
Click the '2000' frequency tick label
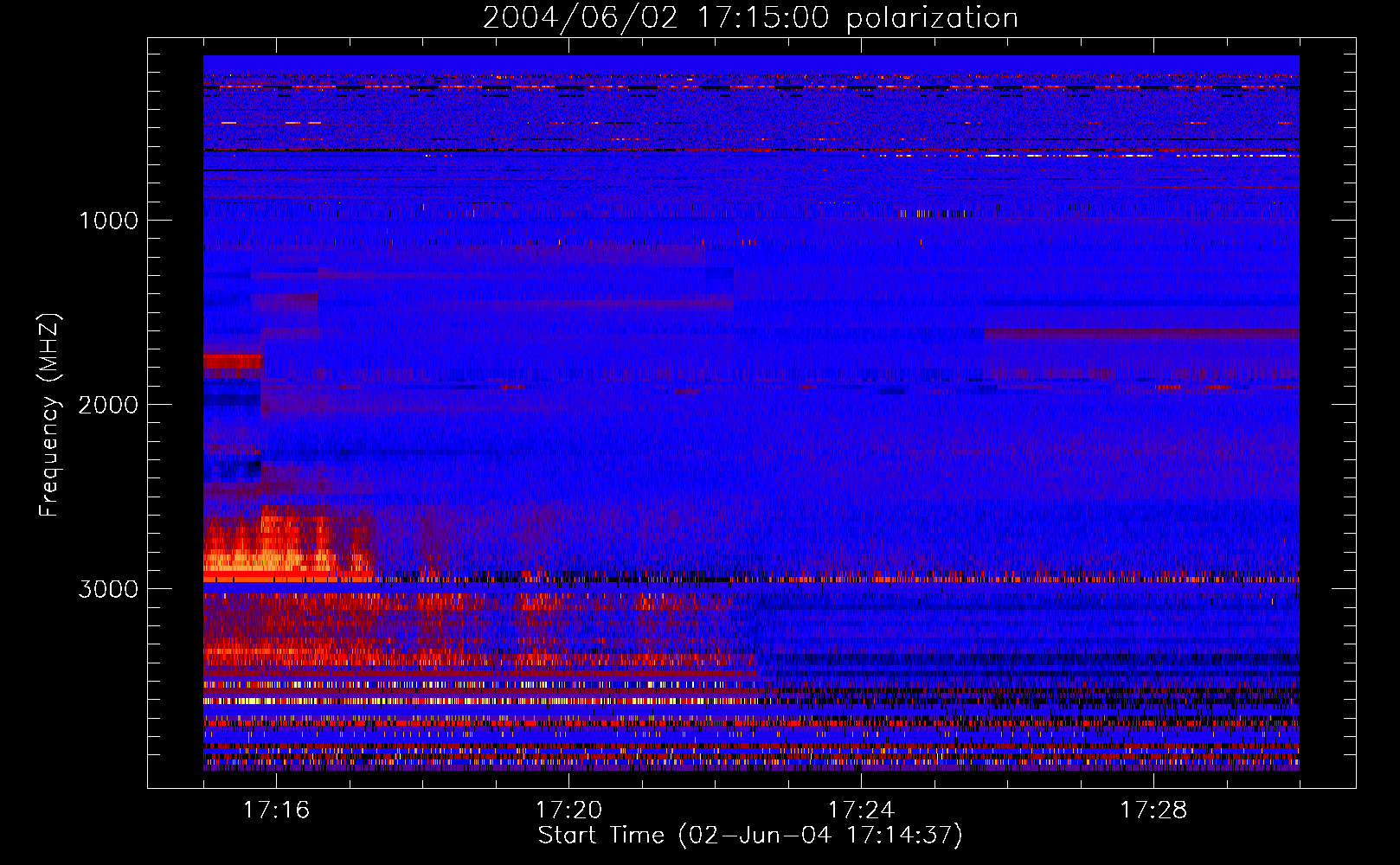[108, 405]
